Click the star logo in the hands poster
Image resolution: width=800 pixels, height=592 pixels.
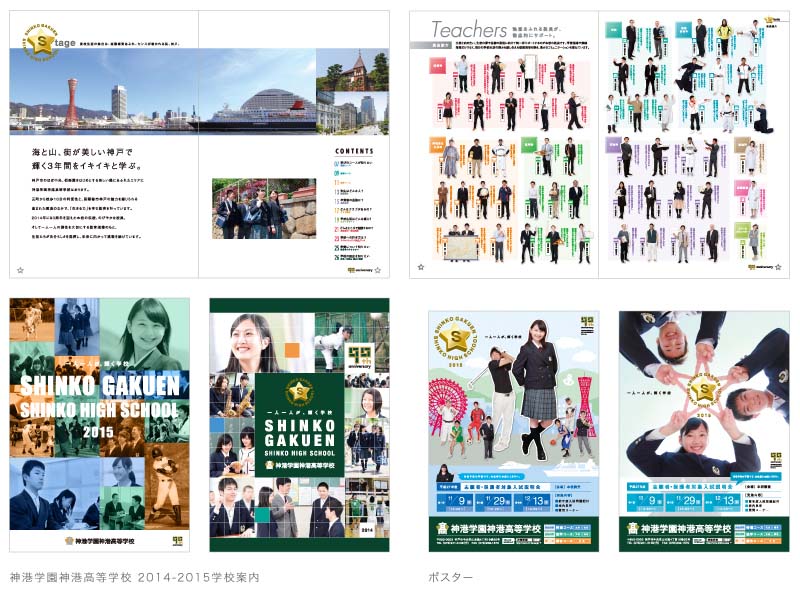(705, 391)
